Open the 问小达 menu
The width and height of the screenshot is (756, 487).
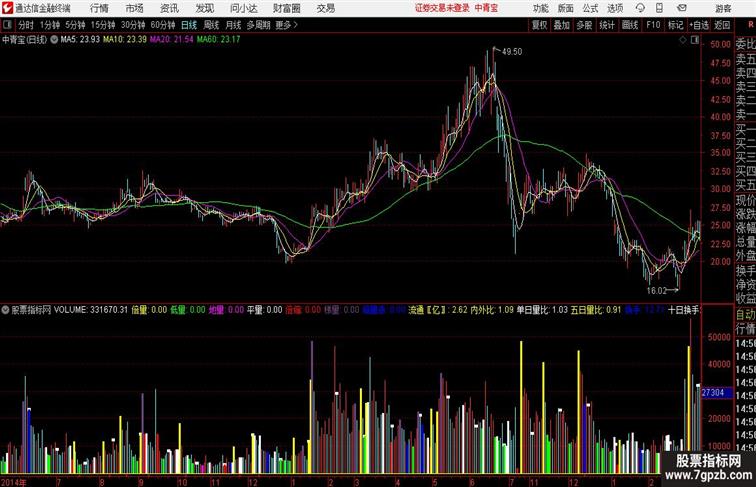pyautogui.click(x=243, y=8)
